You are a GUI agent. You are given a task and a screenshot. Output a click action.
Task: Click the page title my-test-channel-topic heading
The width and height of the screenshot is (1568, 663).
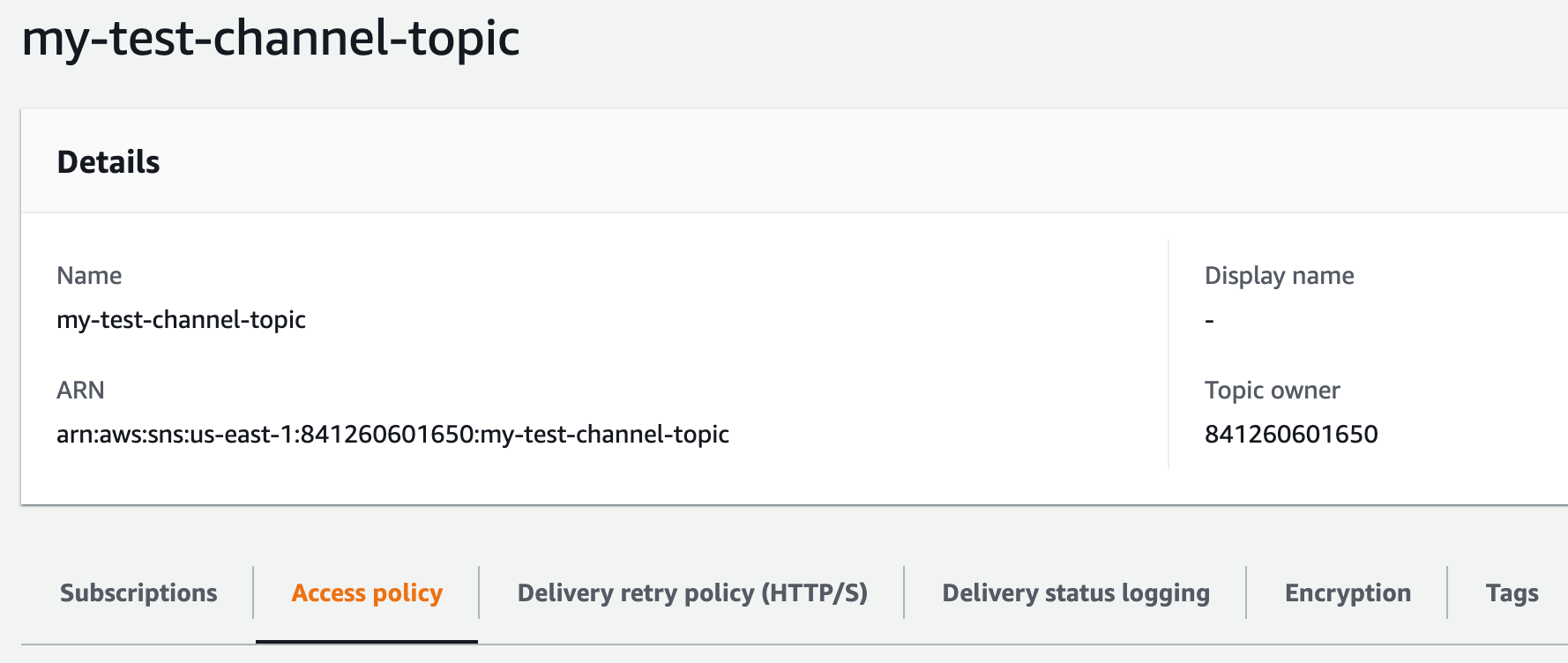271,39
